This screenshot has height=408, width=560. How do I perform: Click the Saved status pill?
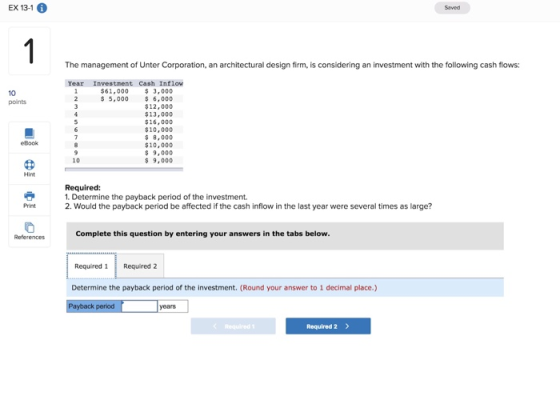point(452,8)
